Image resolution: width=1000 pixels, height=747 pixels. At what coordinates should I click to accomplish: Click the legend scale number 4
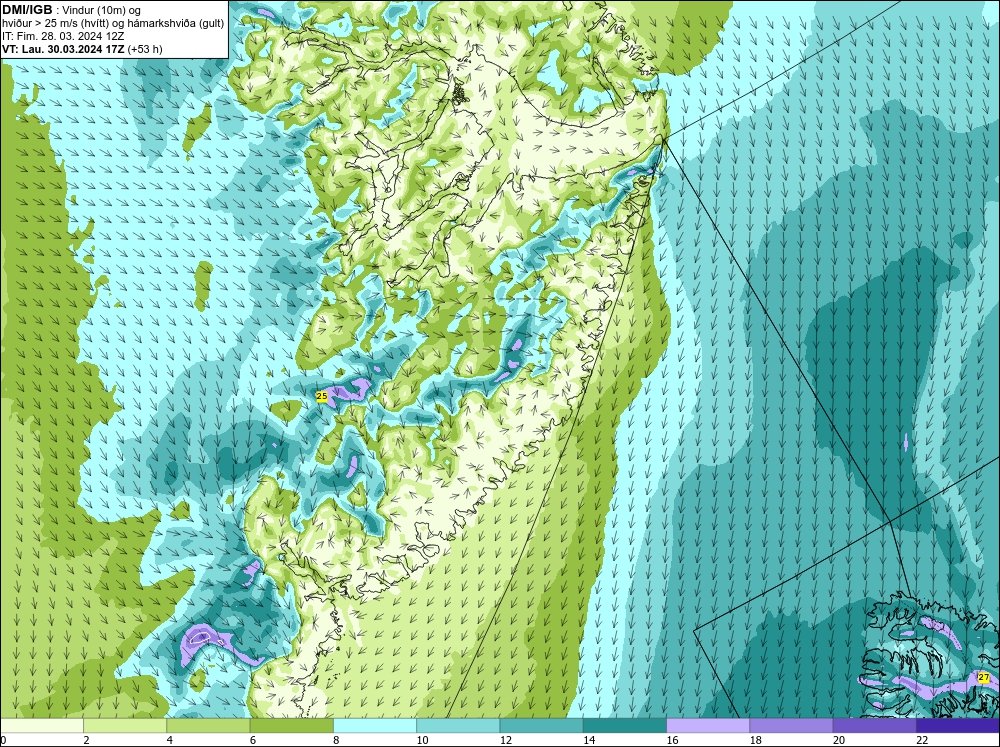point(170,740)
